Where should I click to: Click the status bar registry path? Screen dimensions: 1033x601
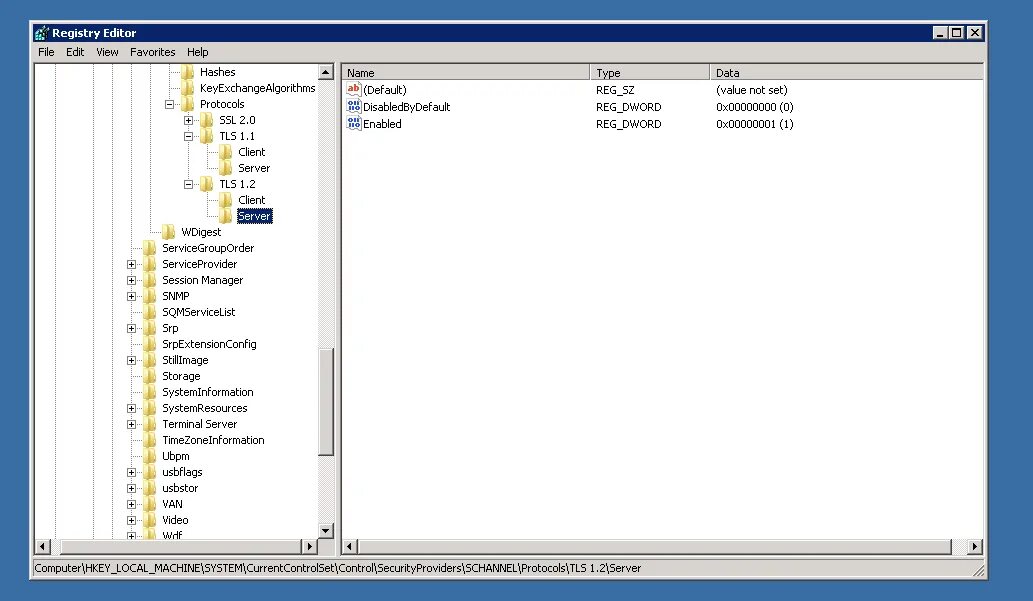click(337, 568)
